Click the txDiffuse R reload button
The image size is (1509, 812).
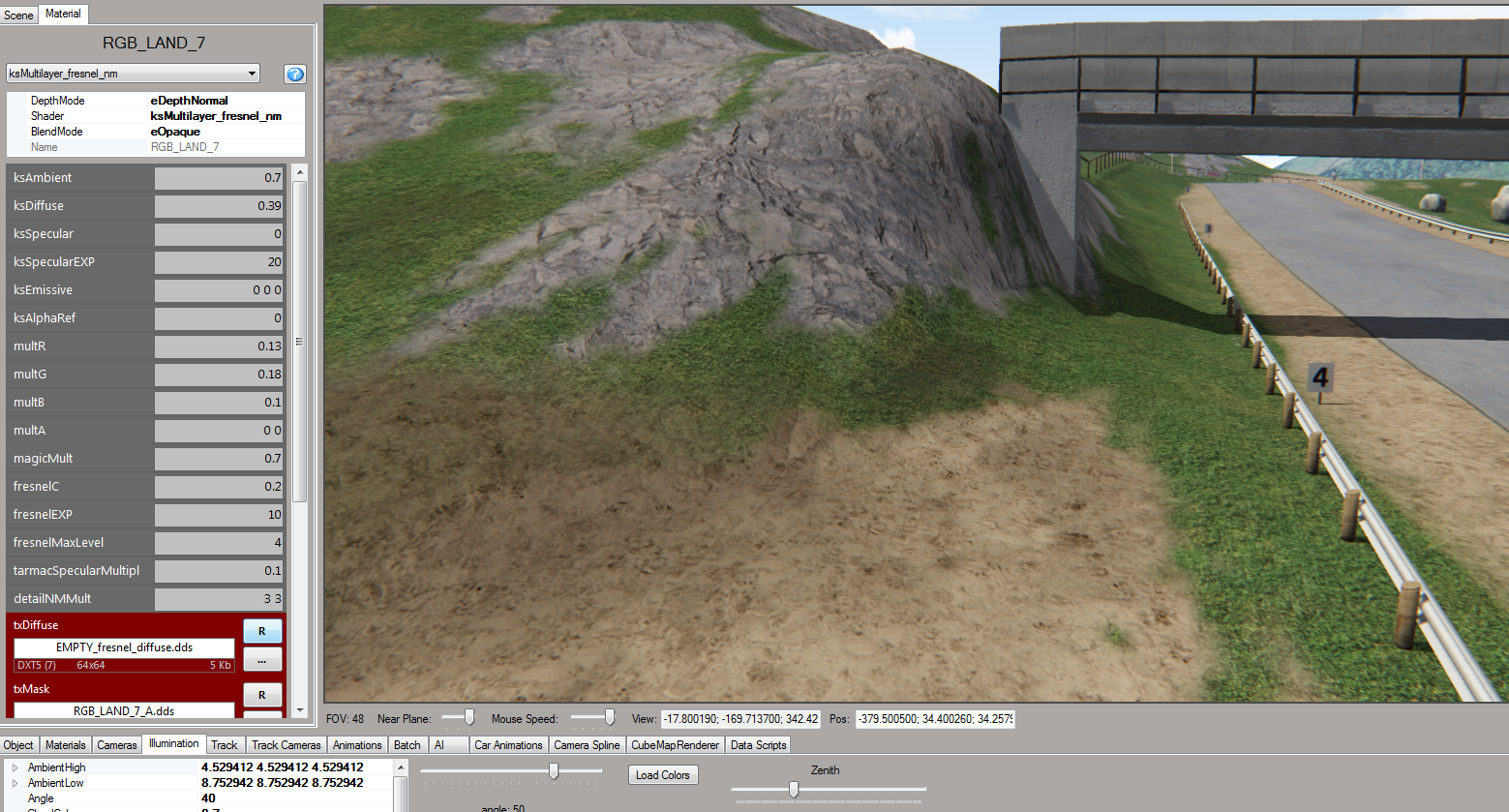pyautogui.click(x=262, y=631)
